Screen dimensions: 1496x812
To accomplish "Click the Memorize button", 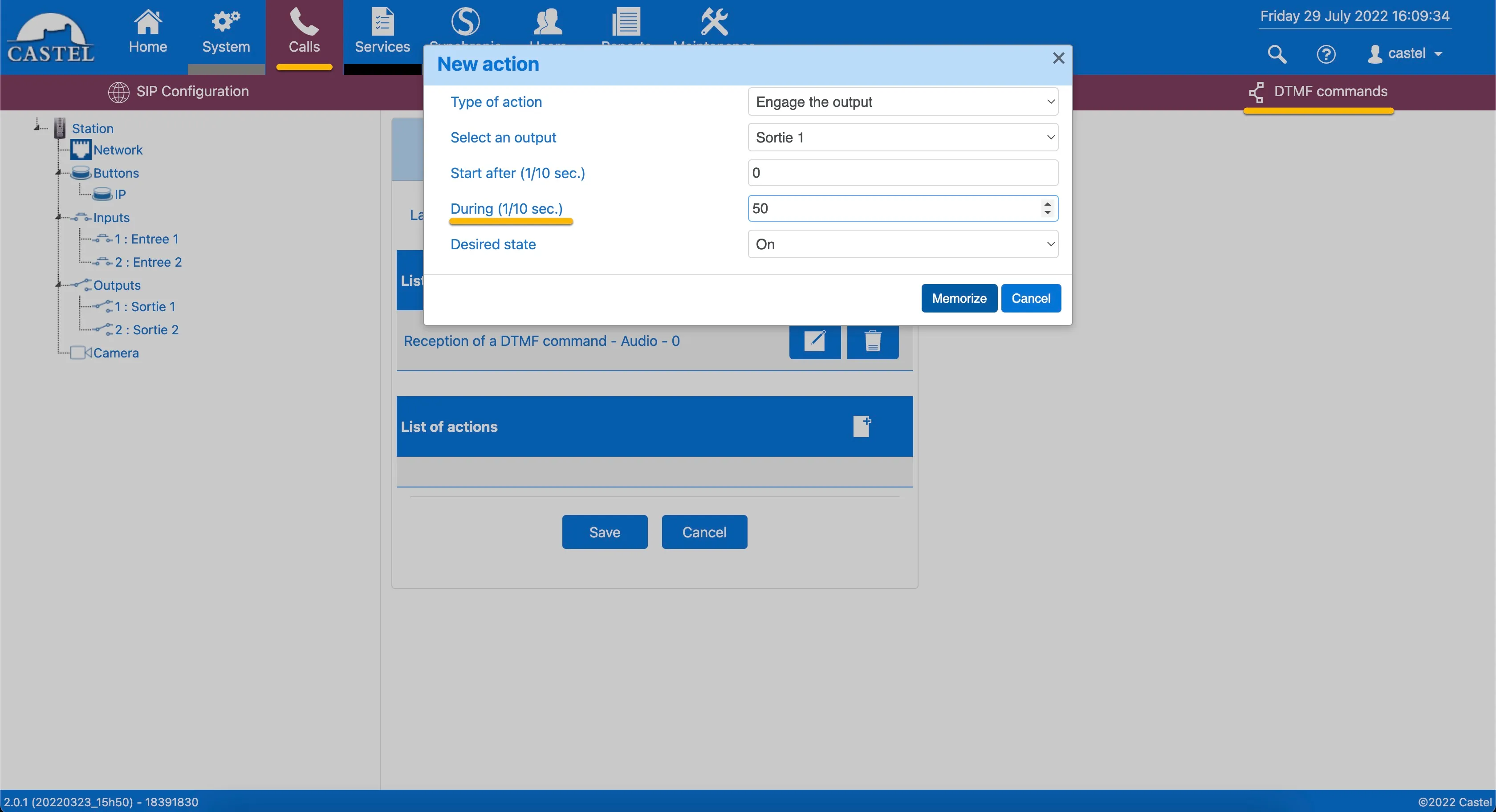I will (x=959, y=299).
